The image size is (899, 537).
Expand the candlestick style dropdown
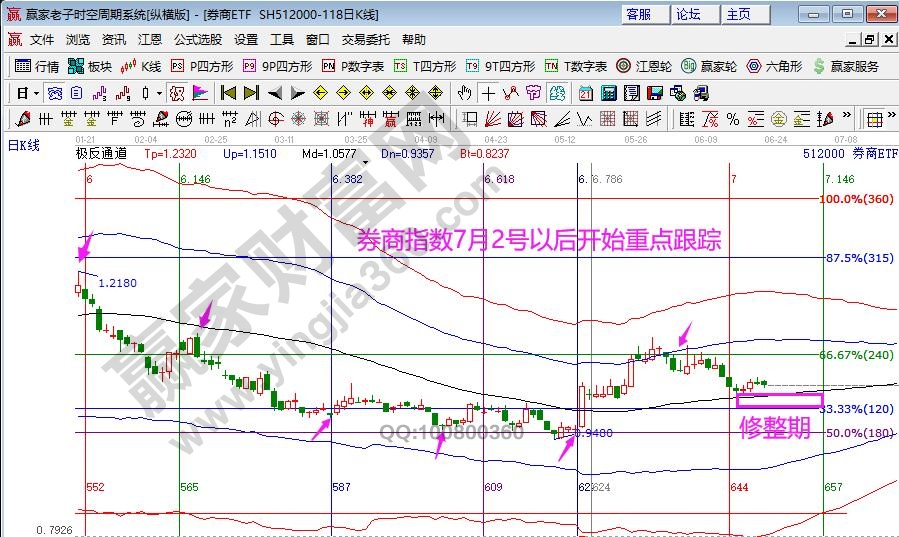pos(159,93)
